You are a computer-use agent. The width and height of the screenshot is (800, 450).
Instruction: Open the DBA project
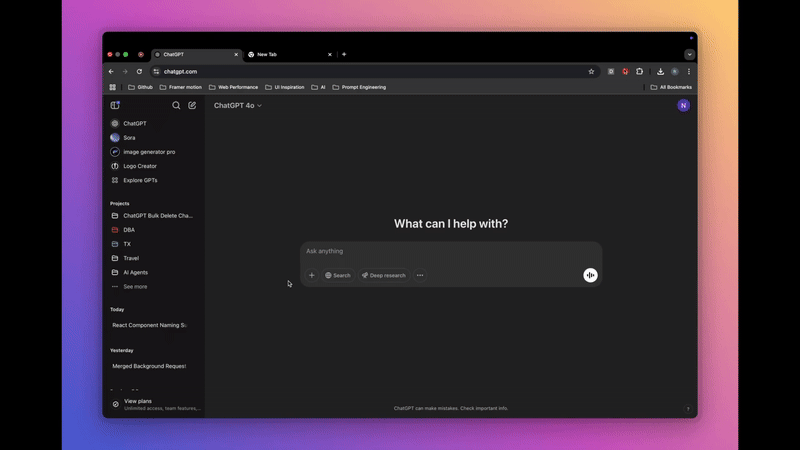click(x=154, y=230)
